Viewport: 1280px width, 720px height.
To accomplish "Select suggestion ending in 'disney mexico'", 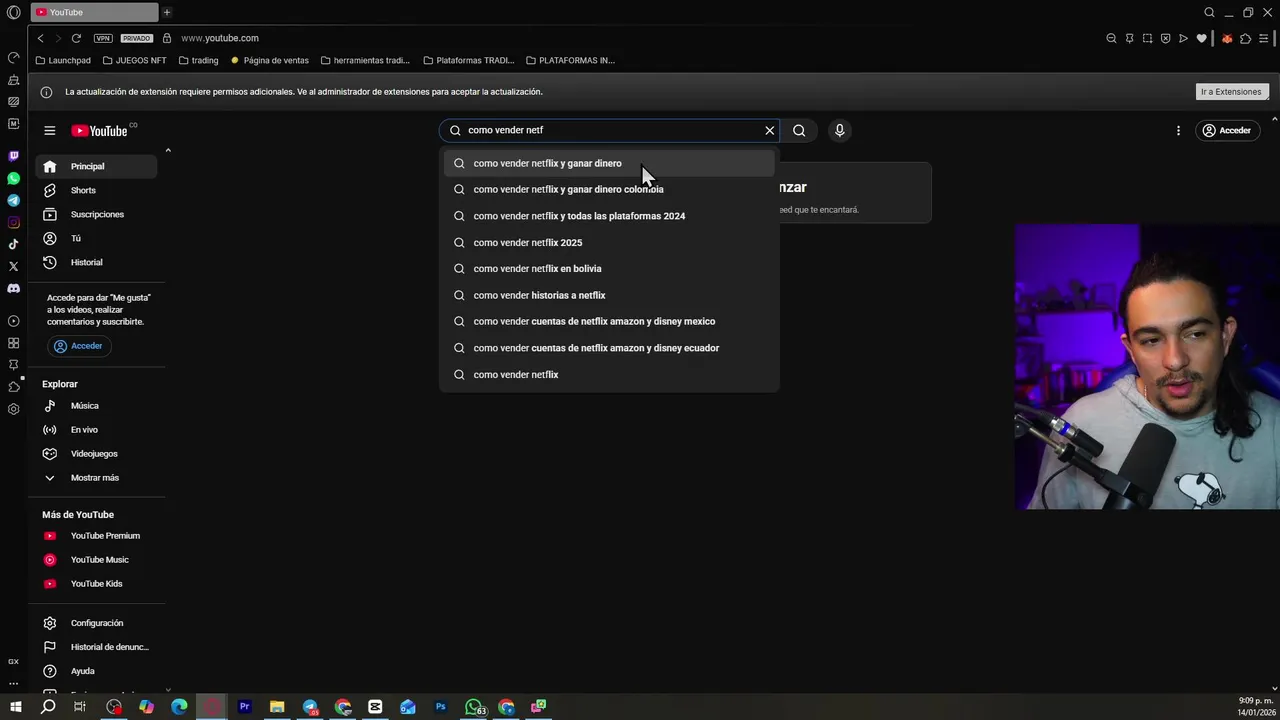I will pyautogui.click(x=609, y=321).
